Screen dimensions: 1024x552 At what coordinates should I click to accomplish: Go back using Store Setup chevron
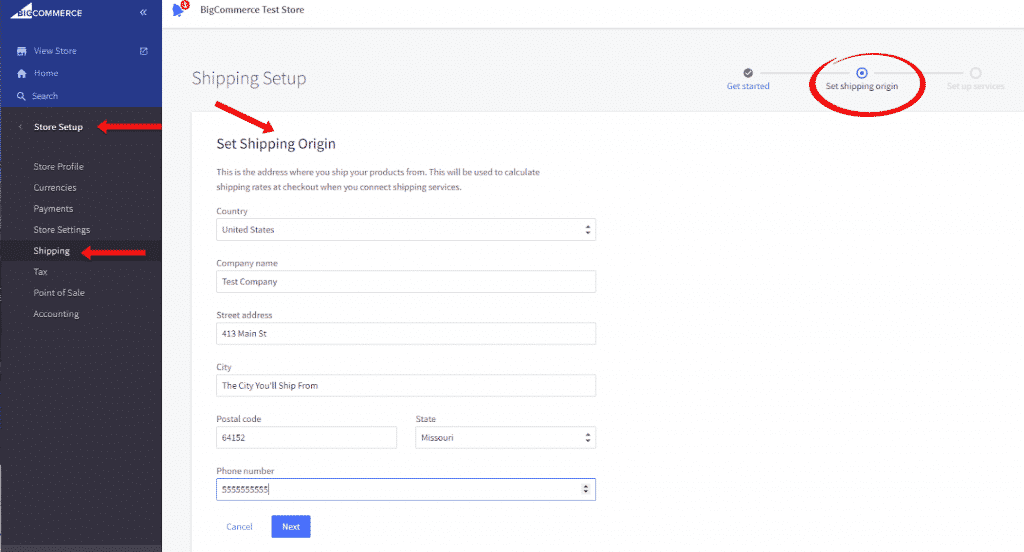click(20, 127)
